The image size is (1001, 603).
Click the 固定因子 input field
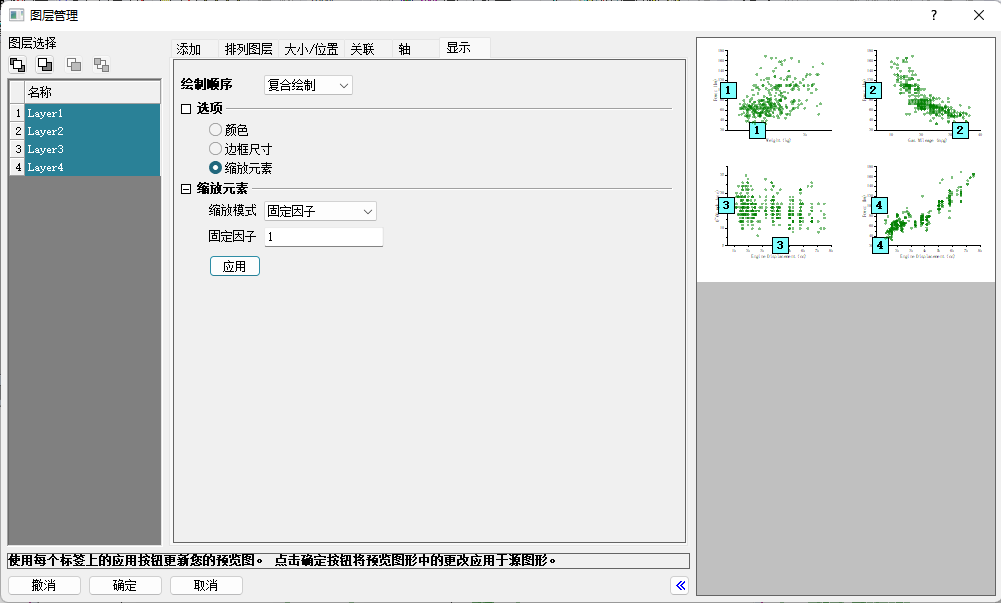tap(323, 237)
